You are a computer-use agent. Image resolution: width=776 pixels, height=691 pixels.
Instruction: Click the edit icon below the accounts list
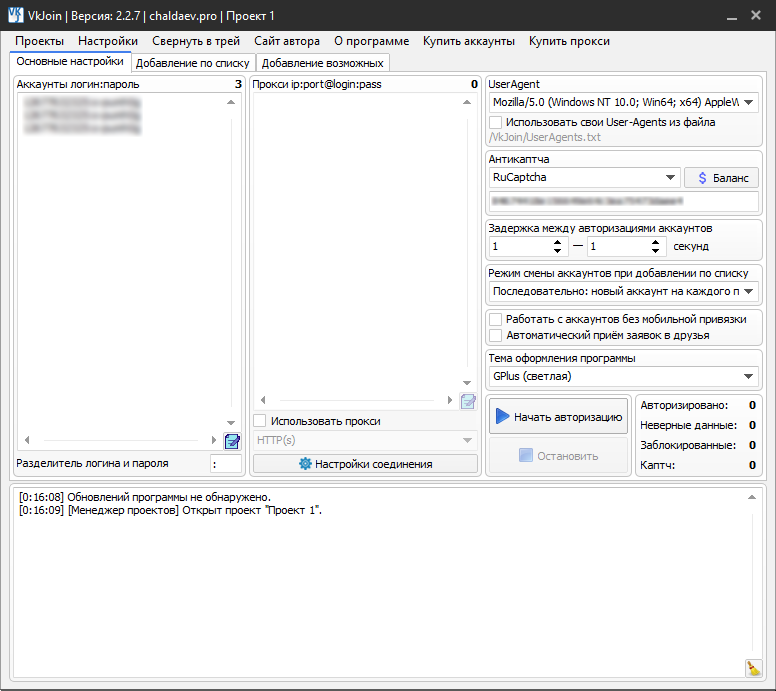click(x=232, y=441)
